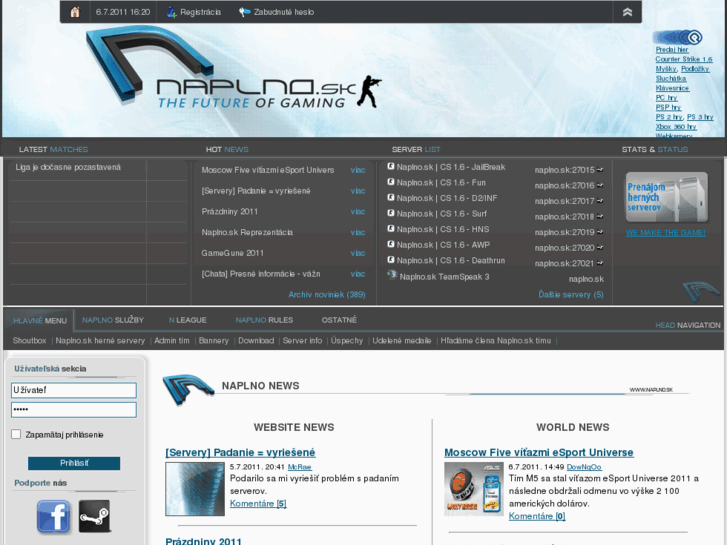This screenshot has height=545, width=727.
Task: Open the Ostatné tab
Action: pyautogui.click(x=339, y=320)
